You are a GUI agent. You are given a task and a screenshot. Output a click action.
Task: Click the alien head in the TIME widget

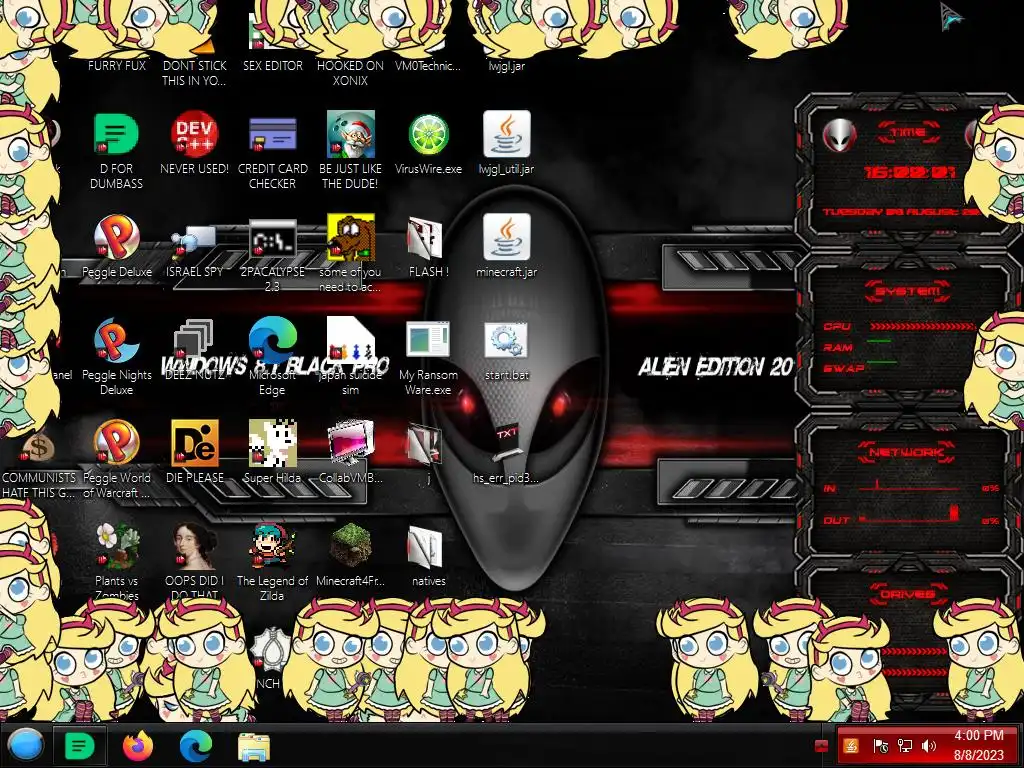coord(839,136)
